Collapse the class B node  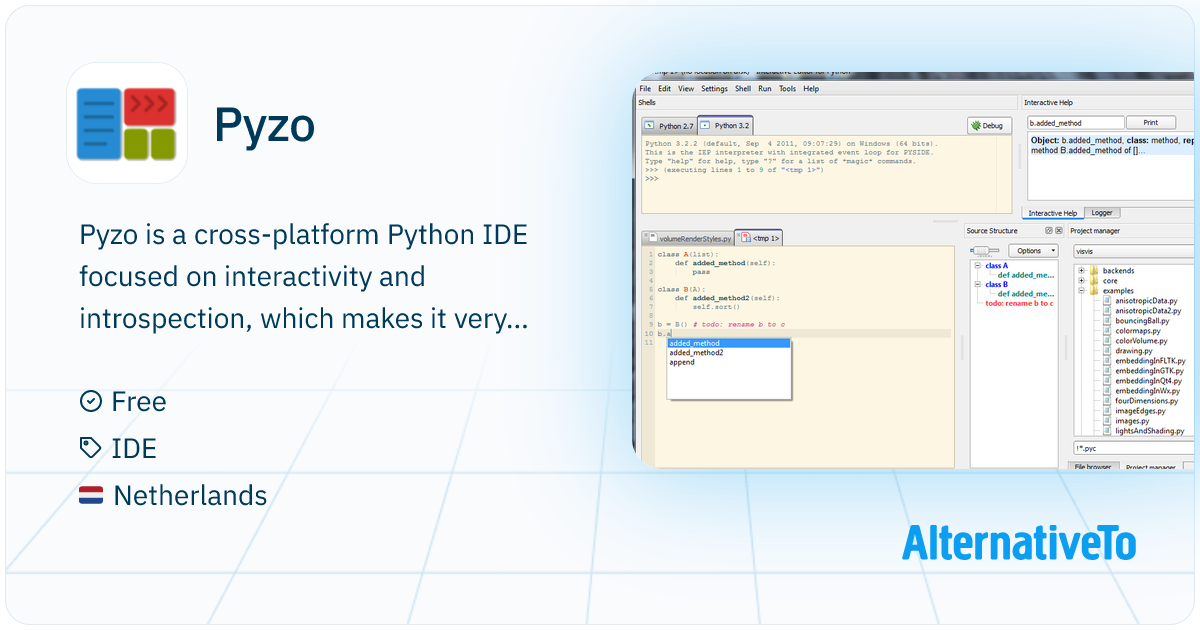978,284
